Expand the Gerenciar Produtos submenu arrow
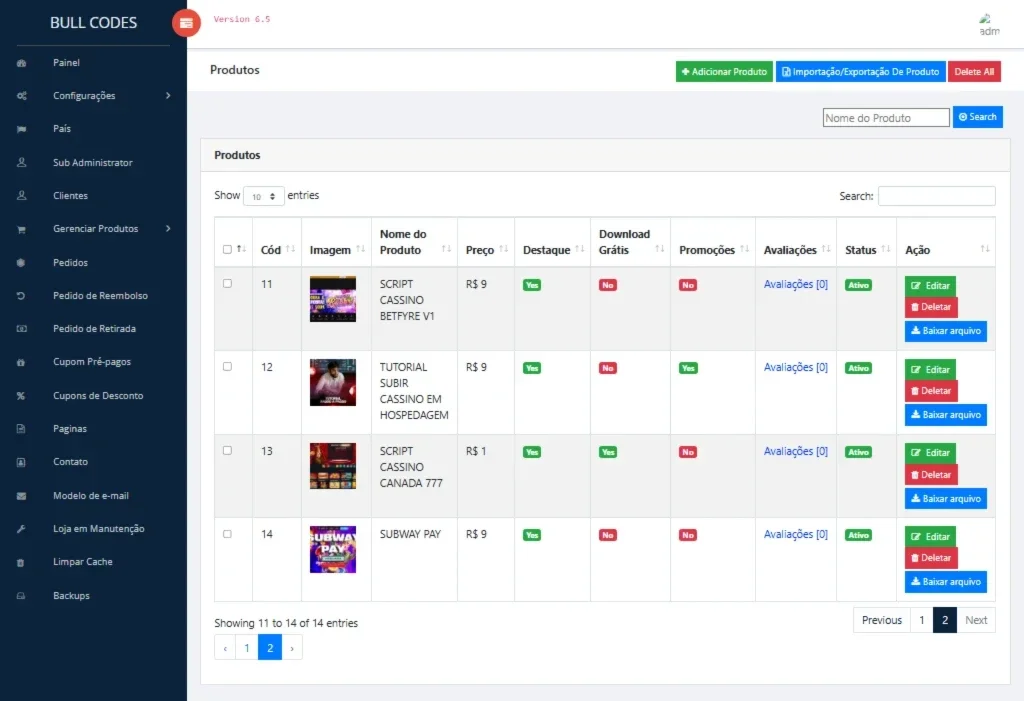Viewport: 1024px width, 701px height. (x=168, y=229)
